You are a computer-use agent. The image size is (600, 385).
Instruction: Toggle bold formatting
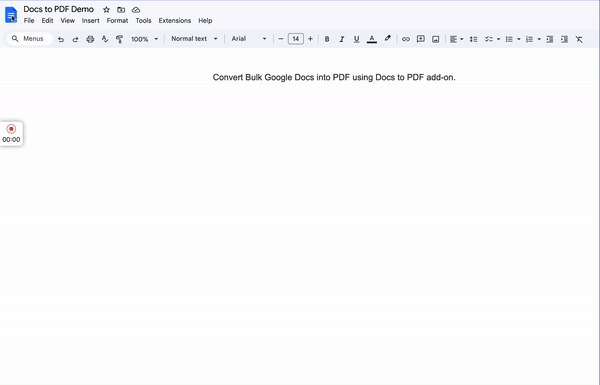(x=327, y=39)
